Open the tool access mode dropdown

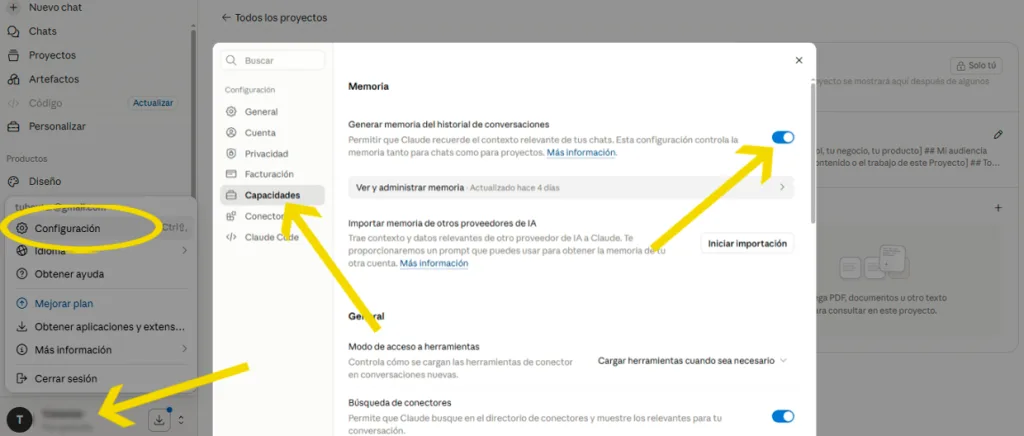click(692, 360)
